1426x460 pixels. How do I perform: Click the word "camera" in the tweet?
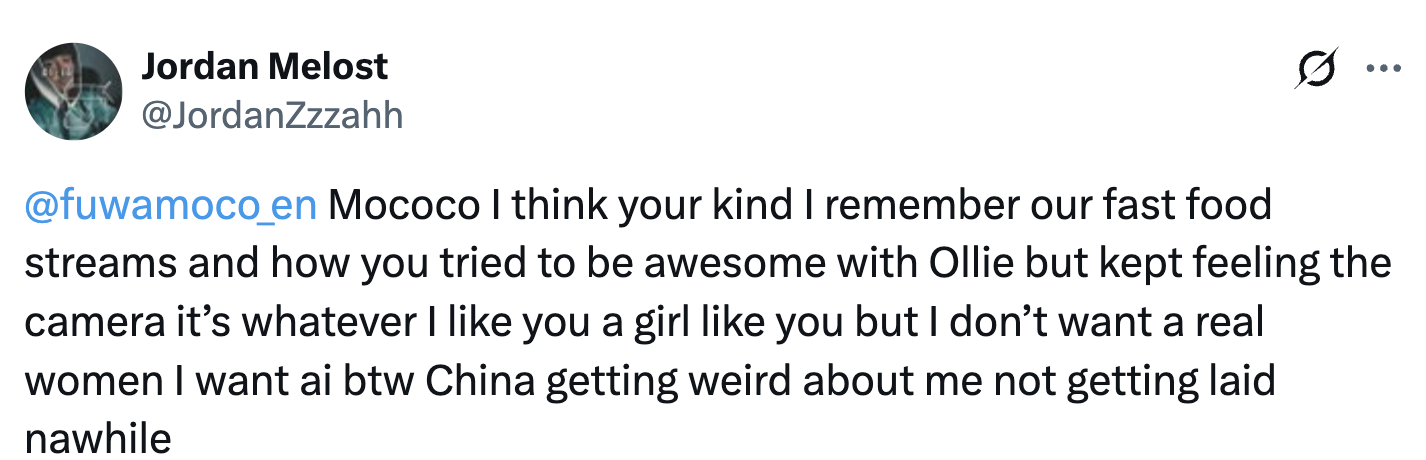click(90, 323)
